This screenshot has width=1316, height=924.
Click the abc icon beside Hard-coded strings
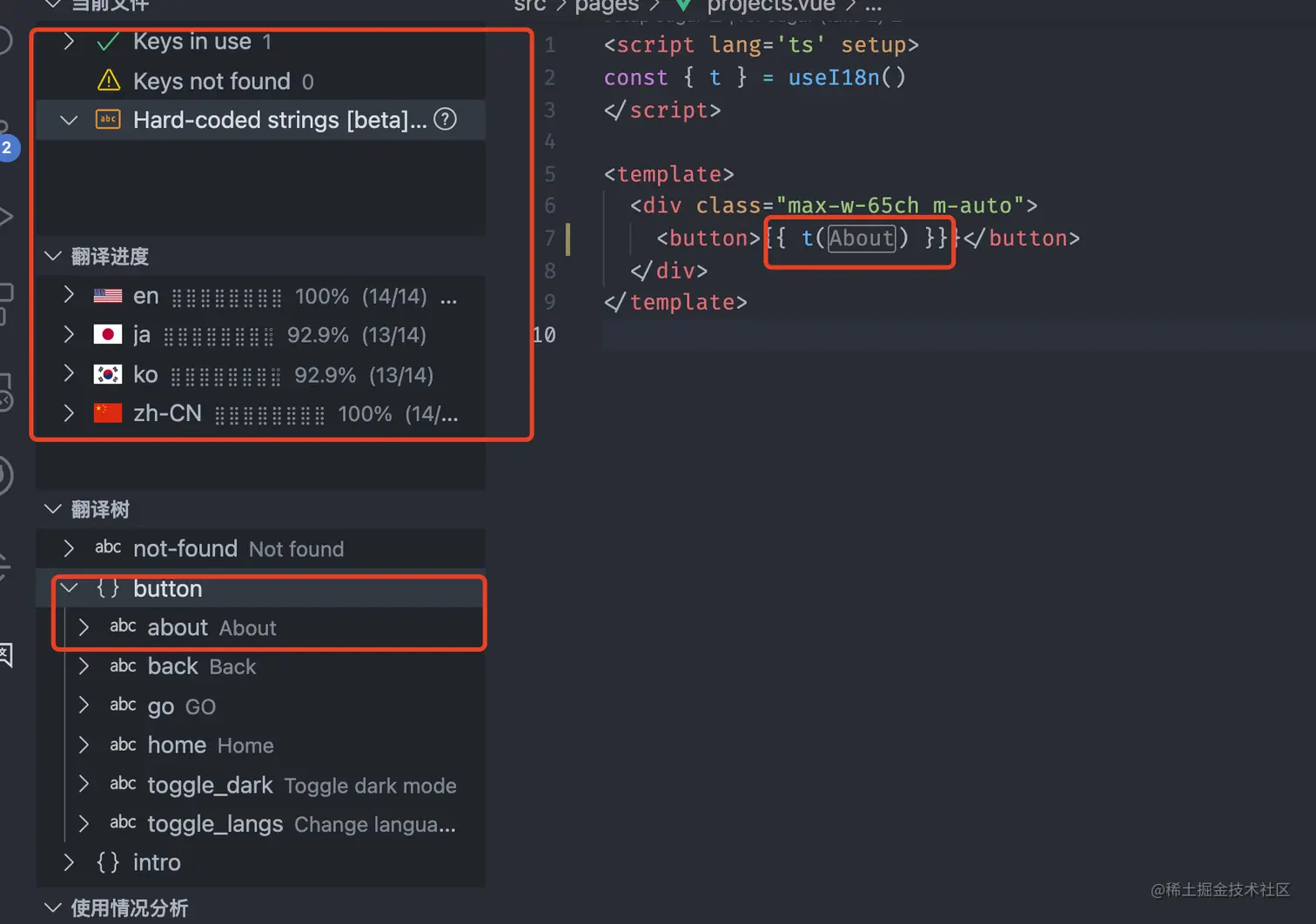pos(108,119)
